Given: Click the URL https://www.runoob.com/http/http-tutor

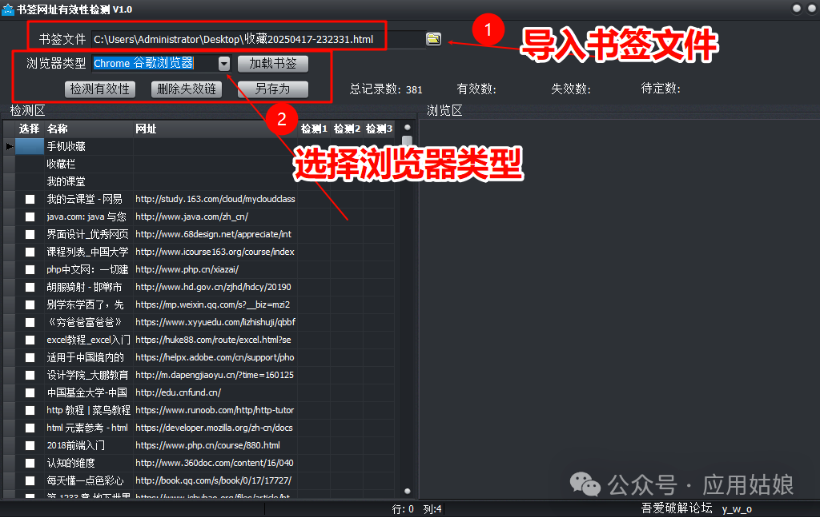Looking at the screenshot, I should [x=215, y=410].
